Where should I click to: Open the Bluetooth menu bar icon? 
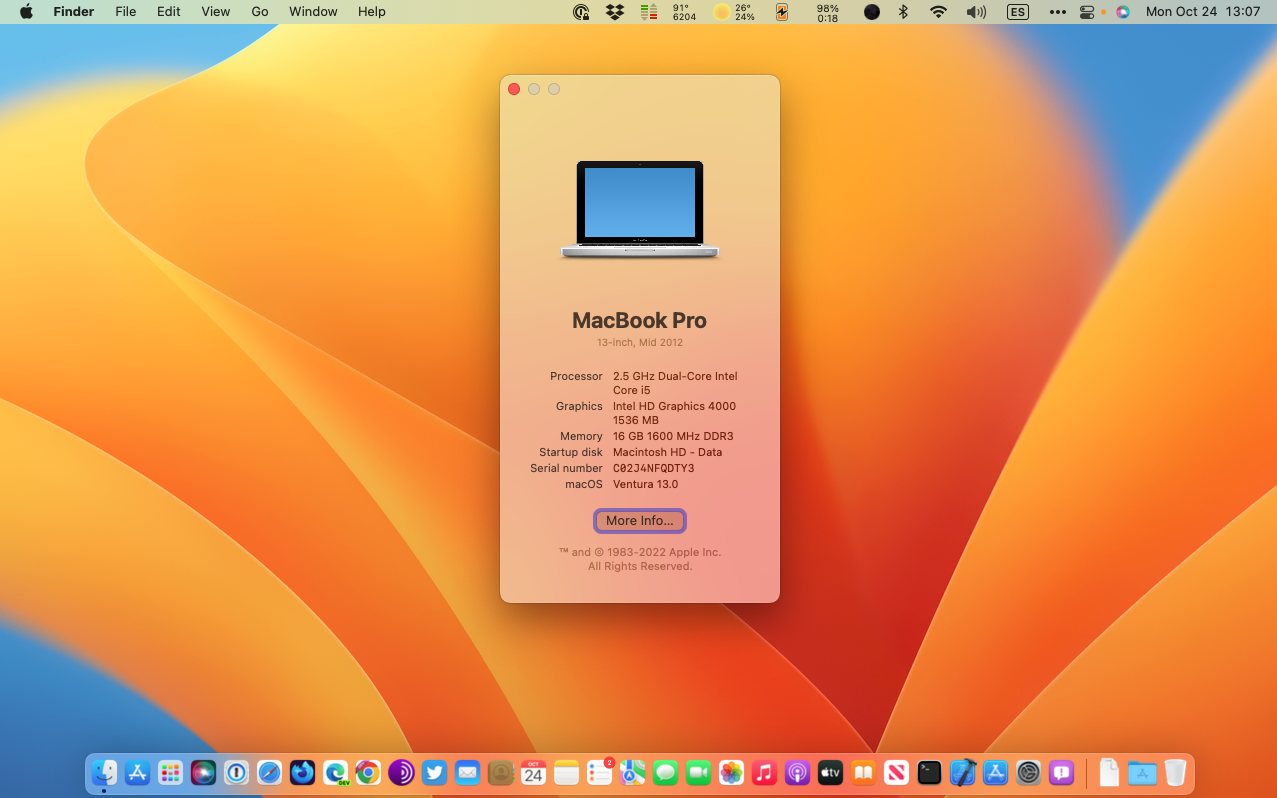click(903, 12)
